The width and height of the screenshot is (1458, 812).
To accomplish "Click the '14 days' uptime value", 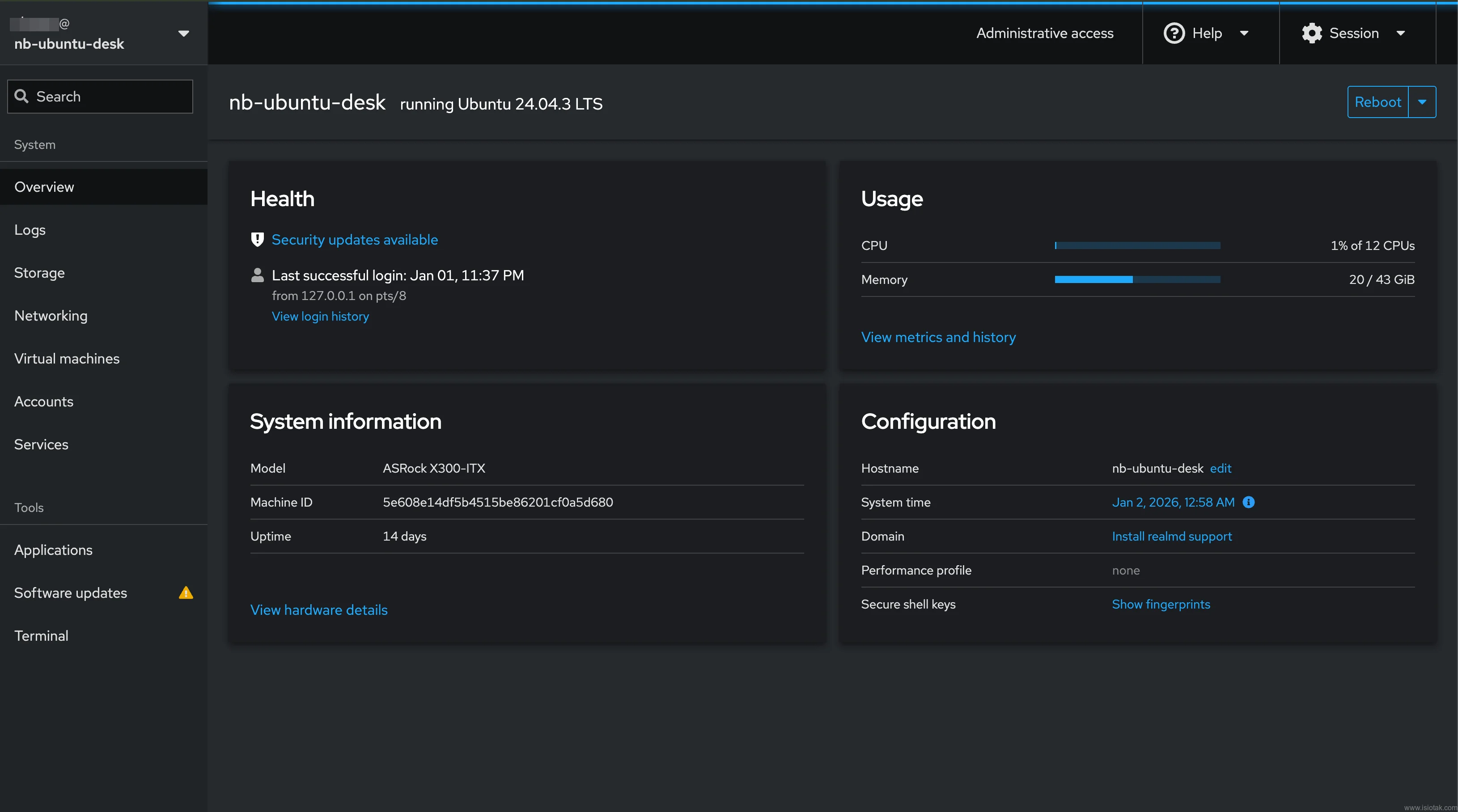I will click(404, 537).
